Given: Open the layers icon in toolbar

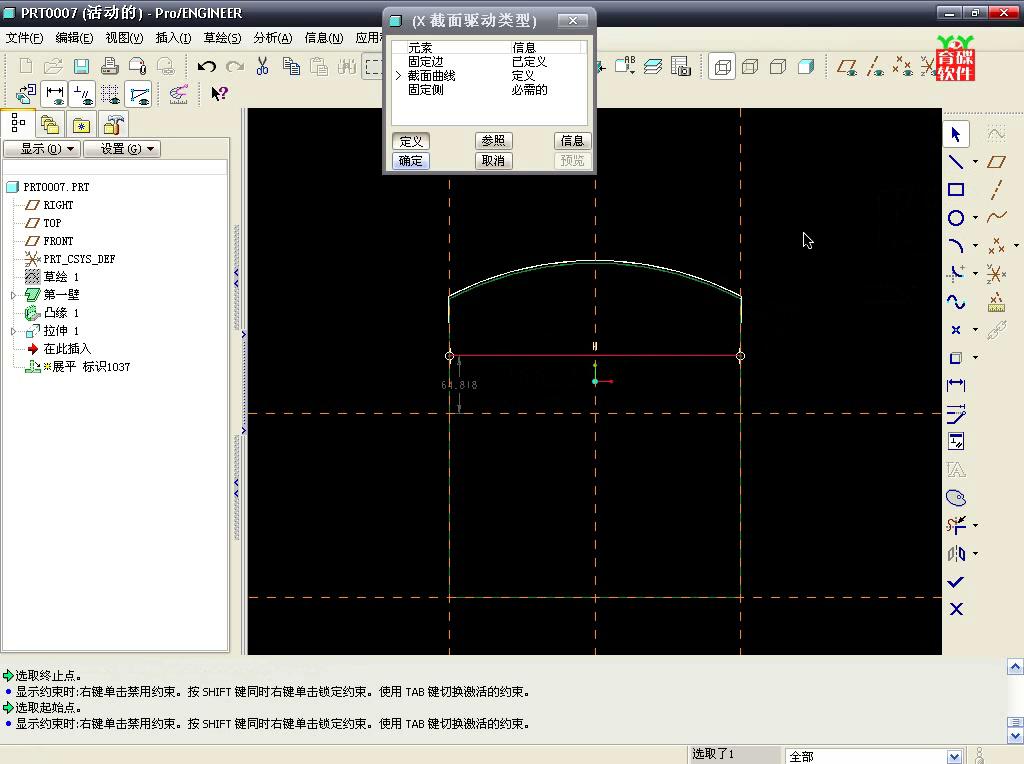Looking at the screenshot, I should [653, 66].
